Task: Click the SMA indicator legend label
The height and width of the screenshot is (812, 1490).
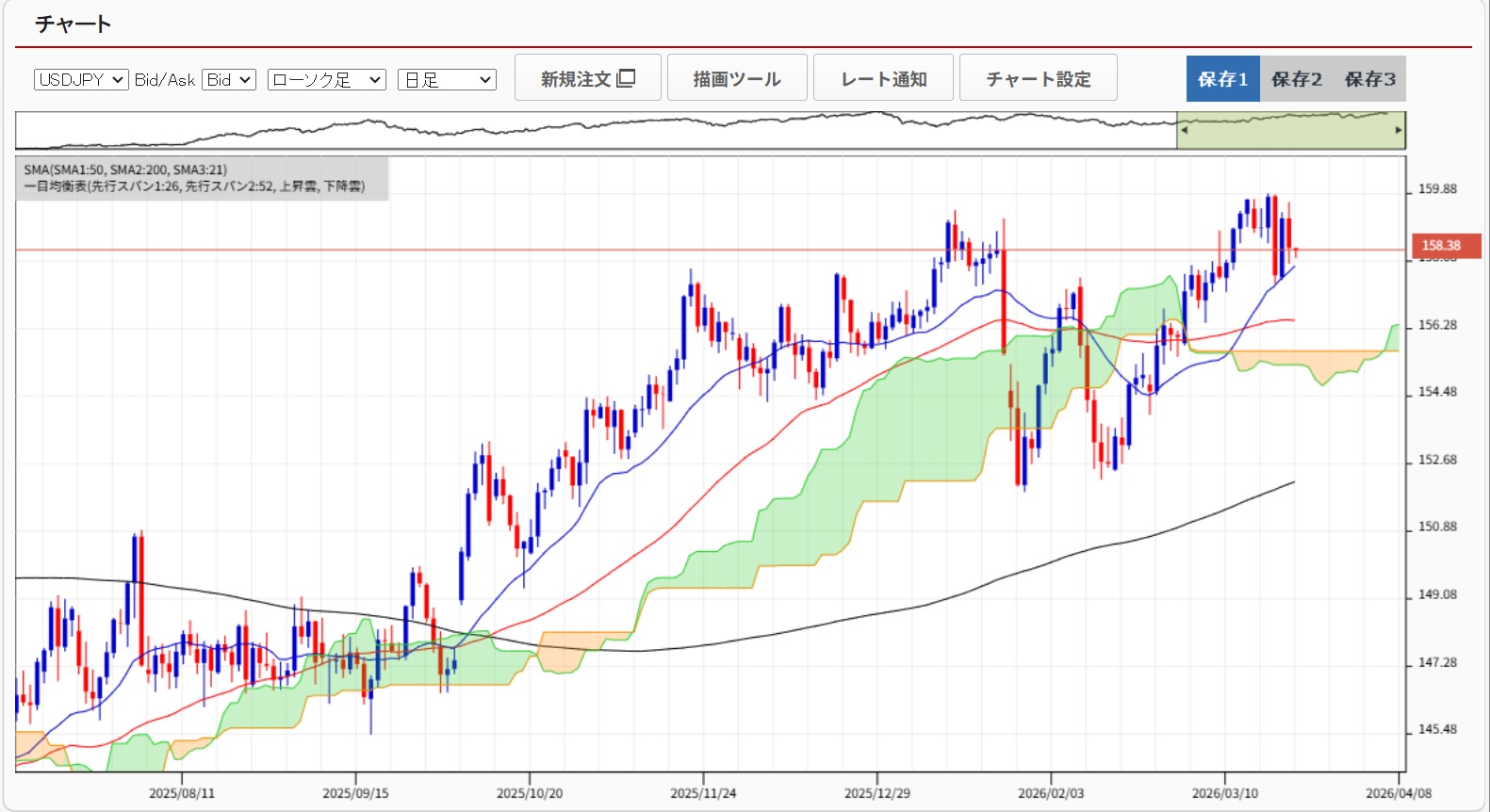Action: (125, 170)
